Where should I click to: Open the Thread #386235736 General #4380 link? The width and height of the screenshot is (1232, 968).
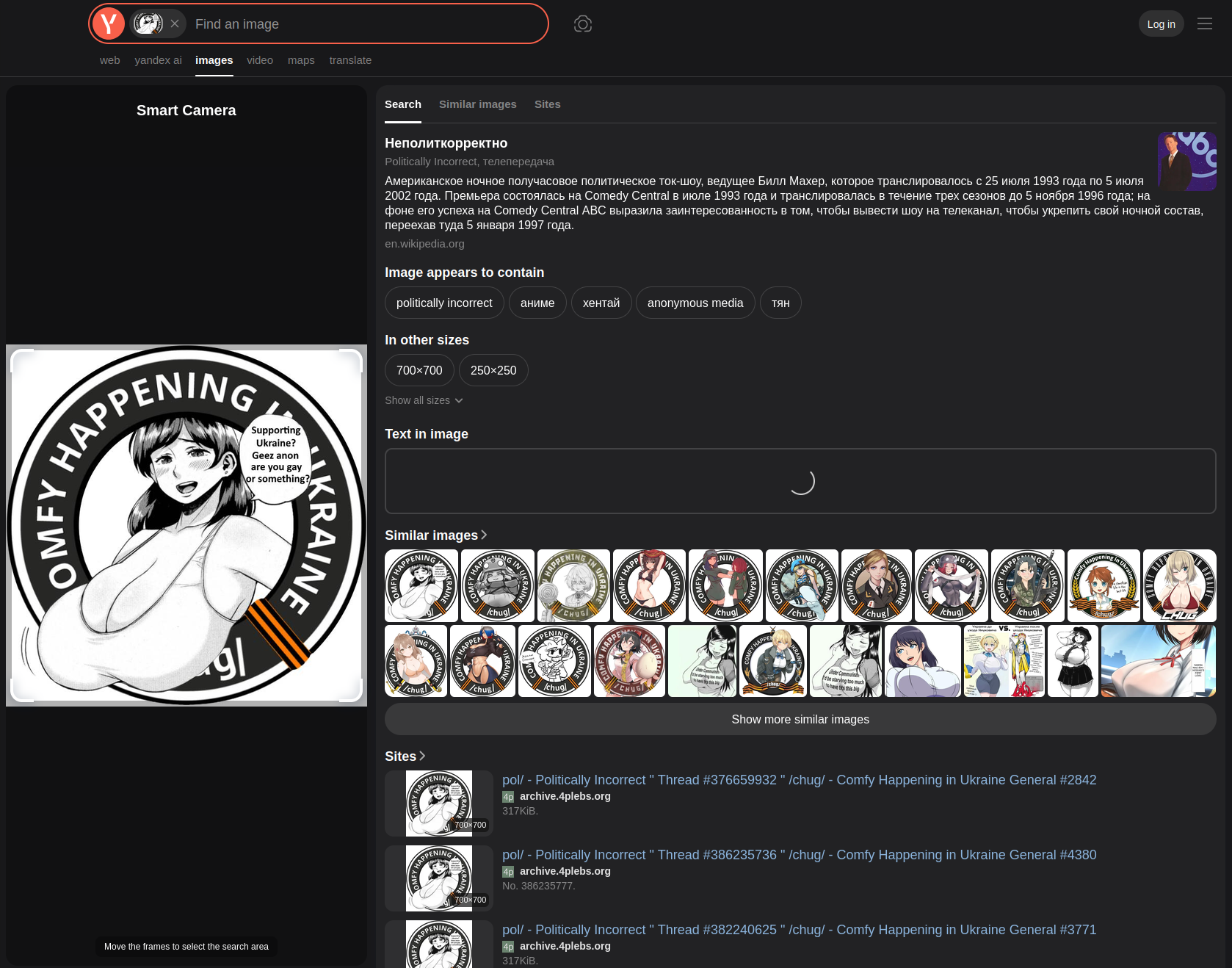[x=800, y=855]
